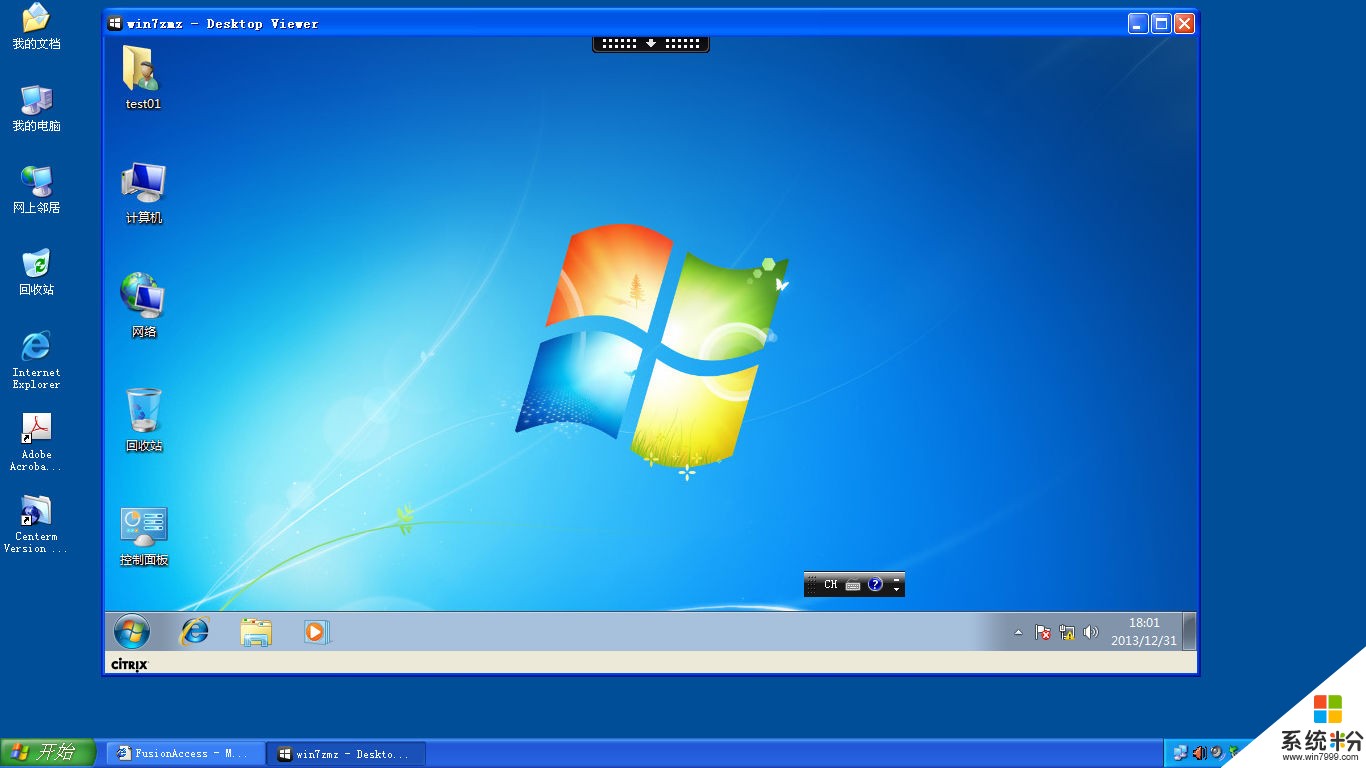Click the CH input language indicator
Viewport: 1366px width, 768px height.
[x=831, y=585]
